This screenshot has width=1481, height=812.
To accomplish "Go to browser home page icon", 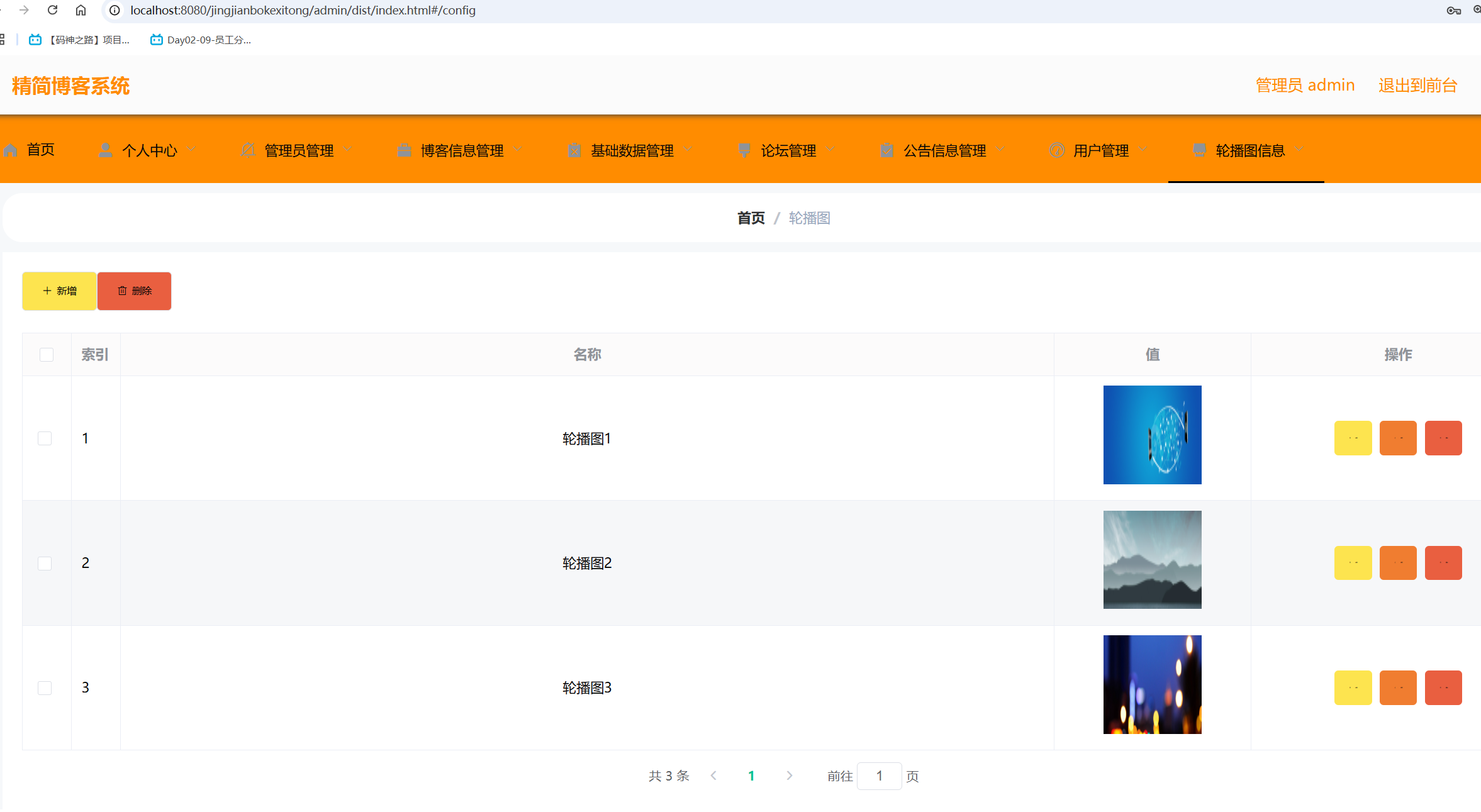I will click(81, 10).
